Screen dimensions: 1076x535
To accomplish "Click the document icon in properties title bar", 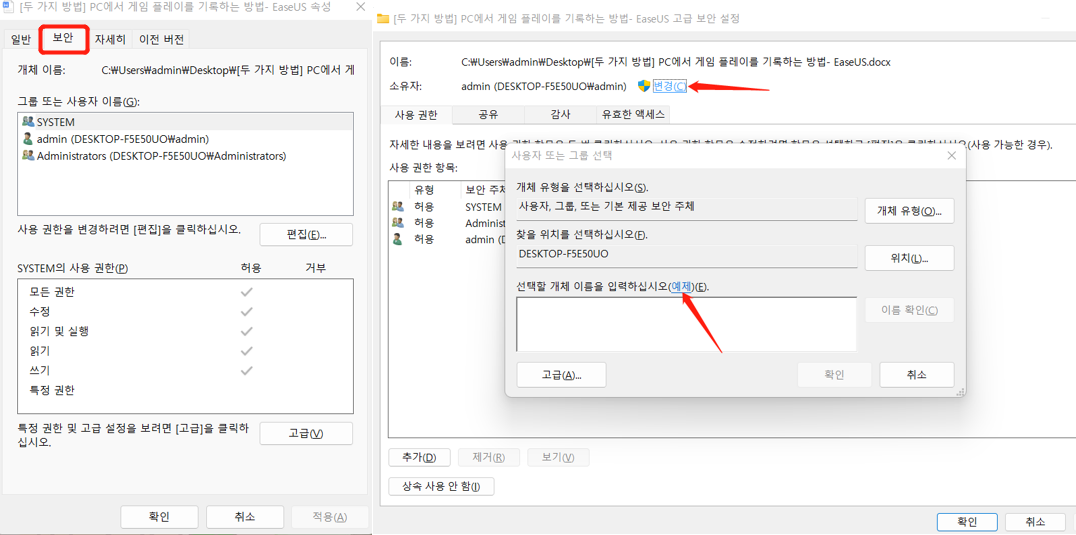I will (8, 8).
